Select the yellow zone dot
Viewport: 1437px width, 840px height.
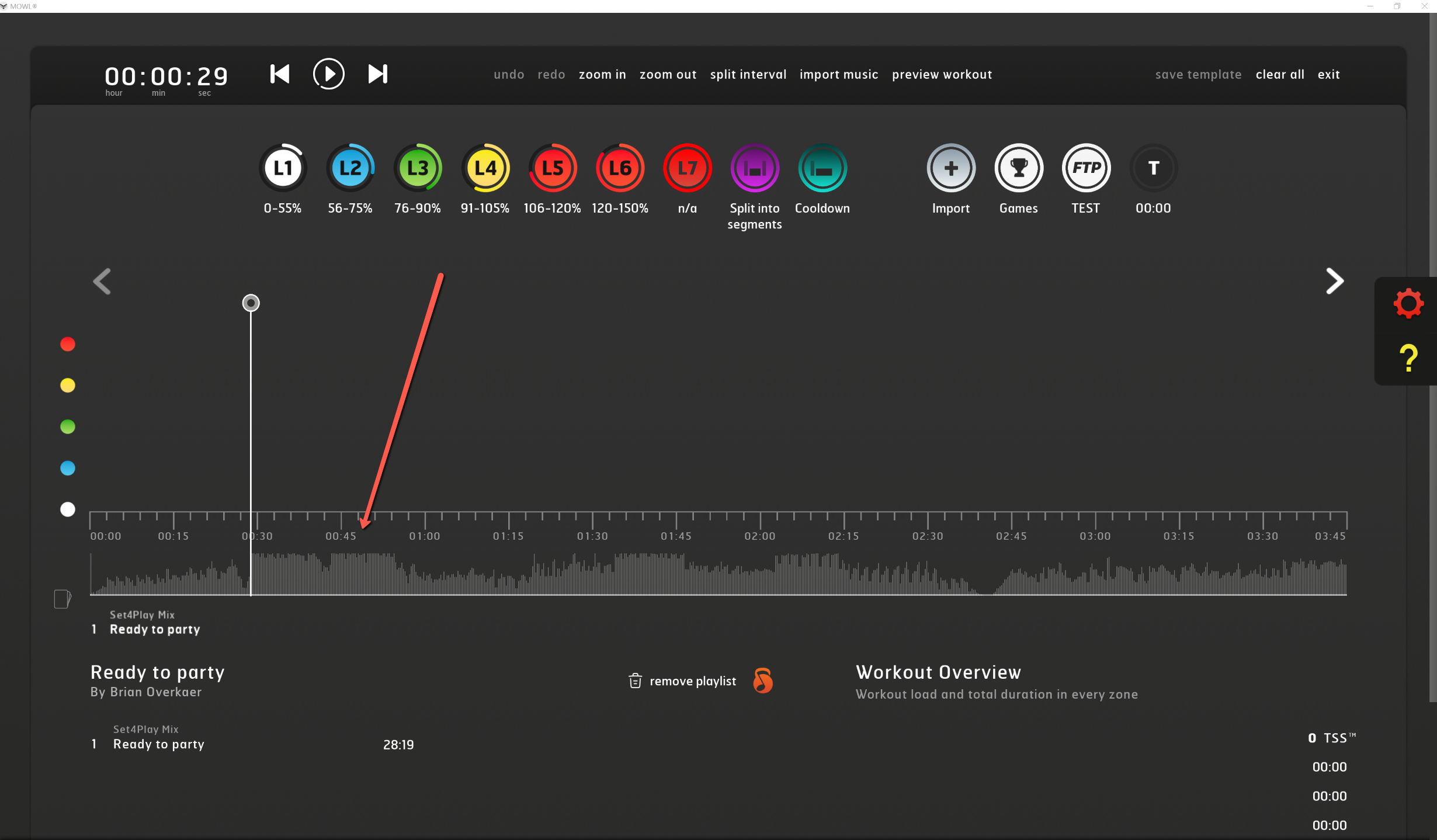(68, 386)
